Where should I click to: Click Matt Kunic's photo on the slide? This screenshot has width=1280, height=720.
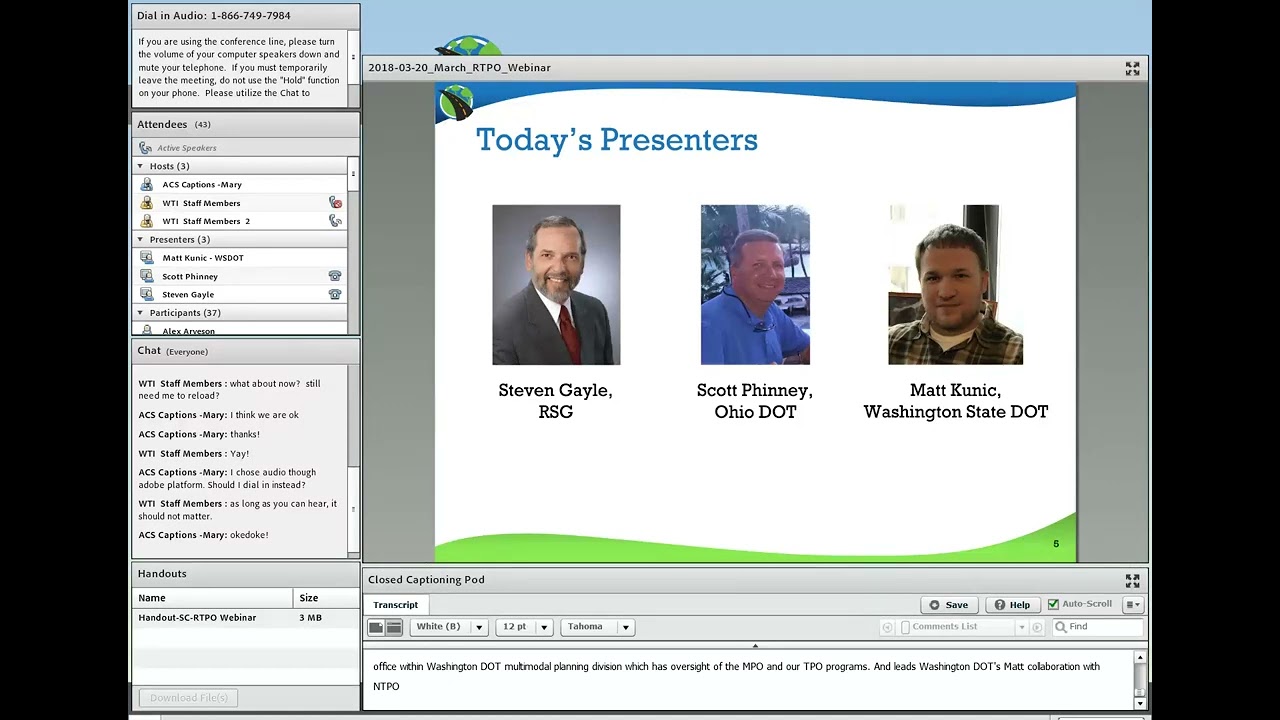[955, 285]
